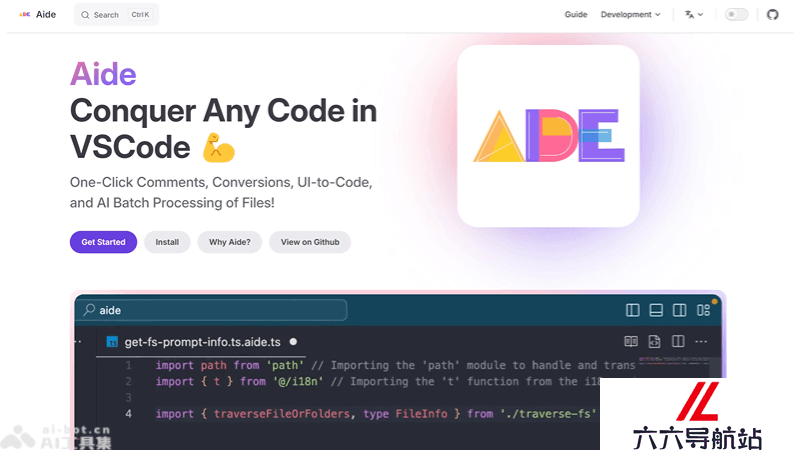Click the split editor icon

pyautogui.click(x=678, y=341)
